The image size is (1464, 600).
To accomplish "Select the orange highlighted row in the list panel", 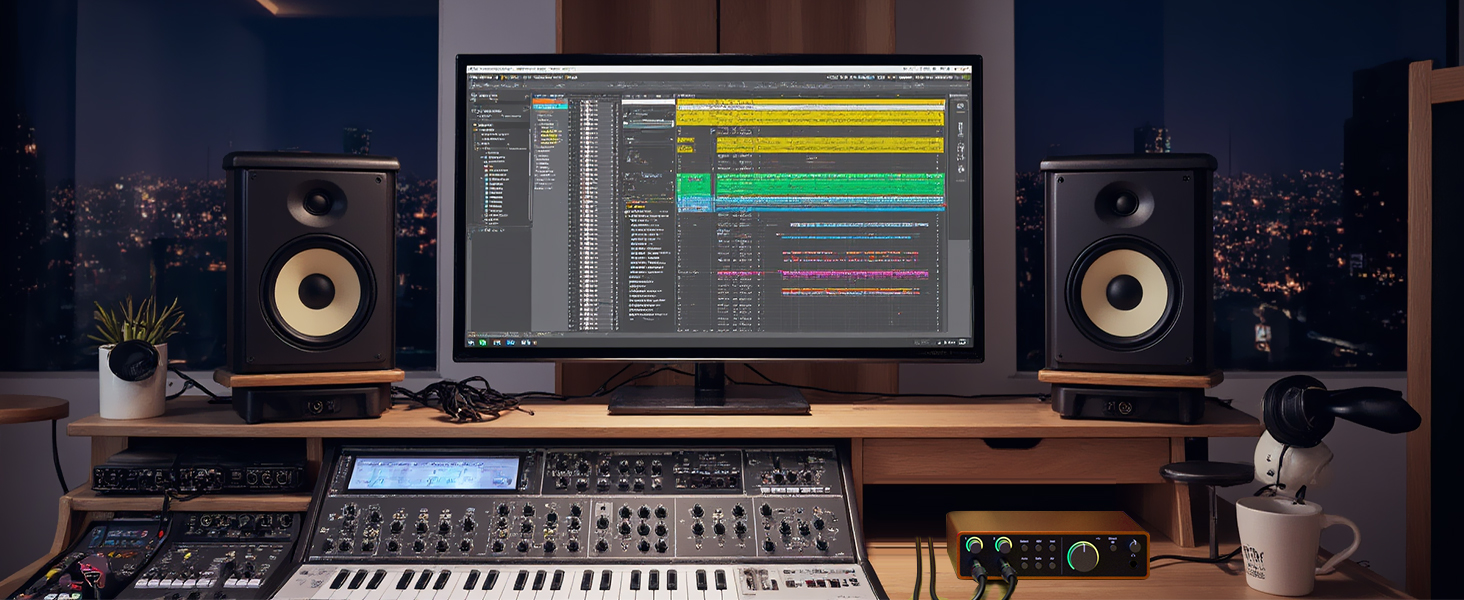I will tap(549, 100).
